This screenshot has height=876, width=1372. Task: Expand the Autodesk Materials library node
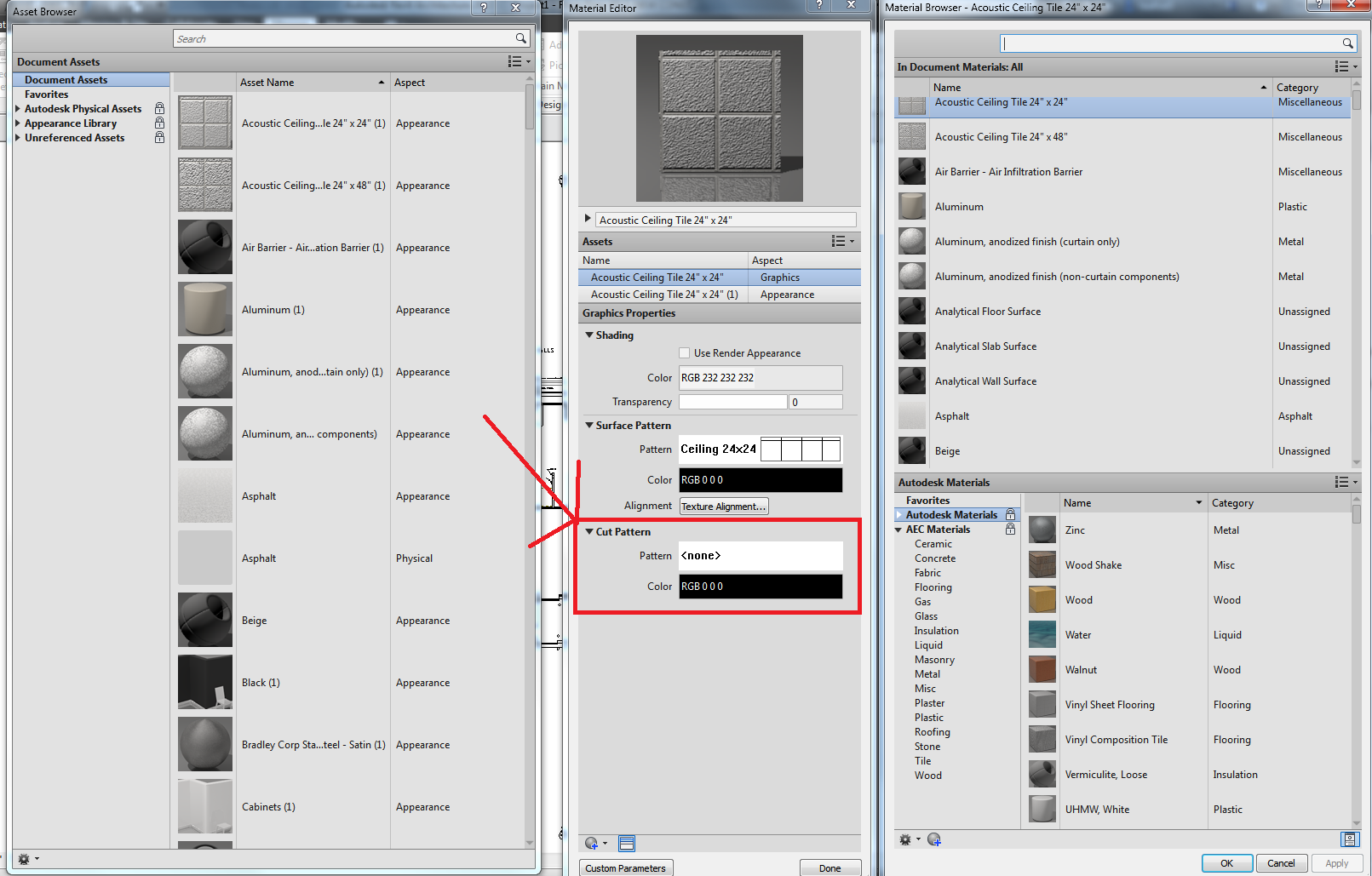pos(898,515)
